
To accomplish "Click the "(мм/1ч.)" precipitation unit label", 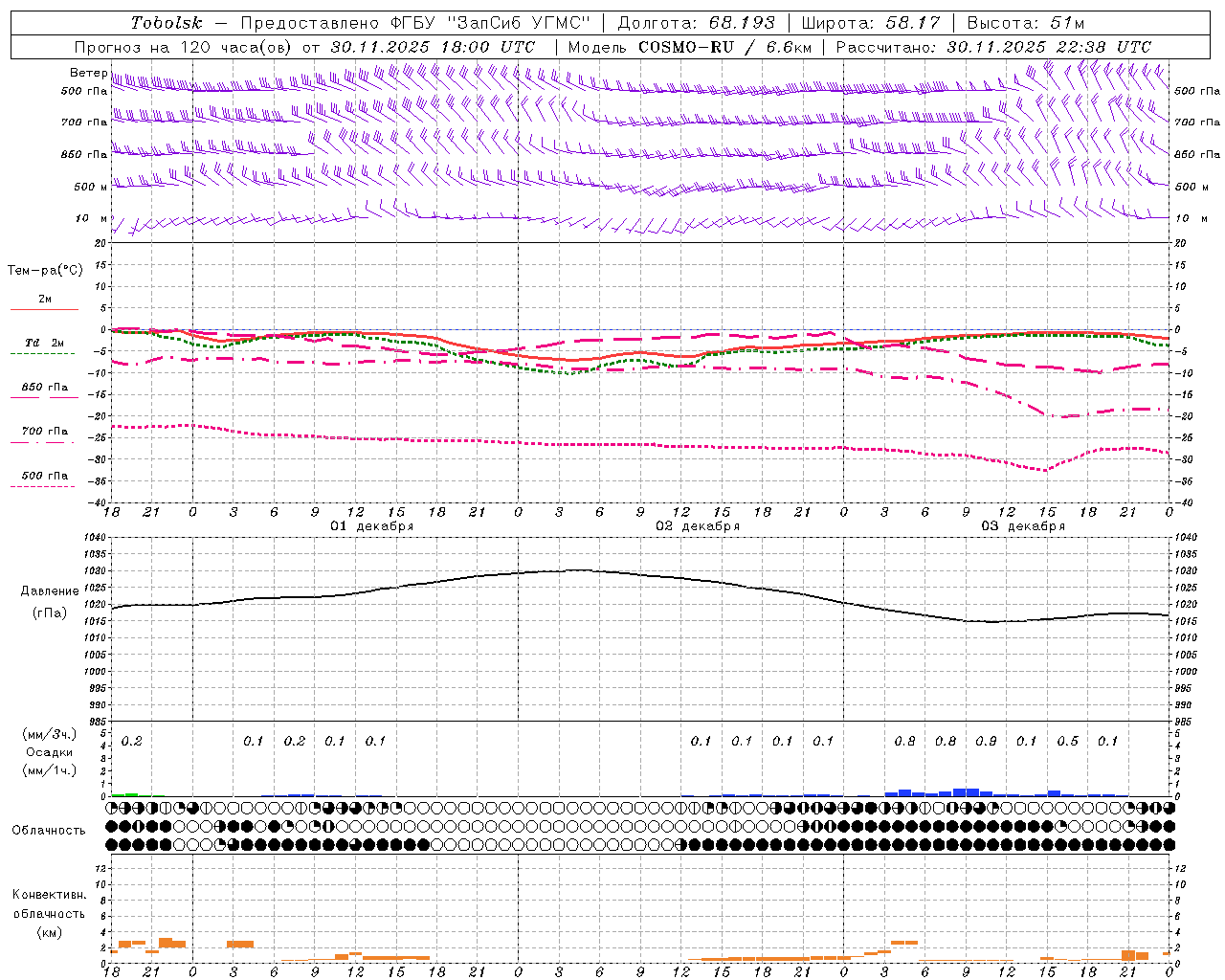I will (50, 770).
